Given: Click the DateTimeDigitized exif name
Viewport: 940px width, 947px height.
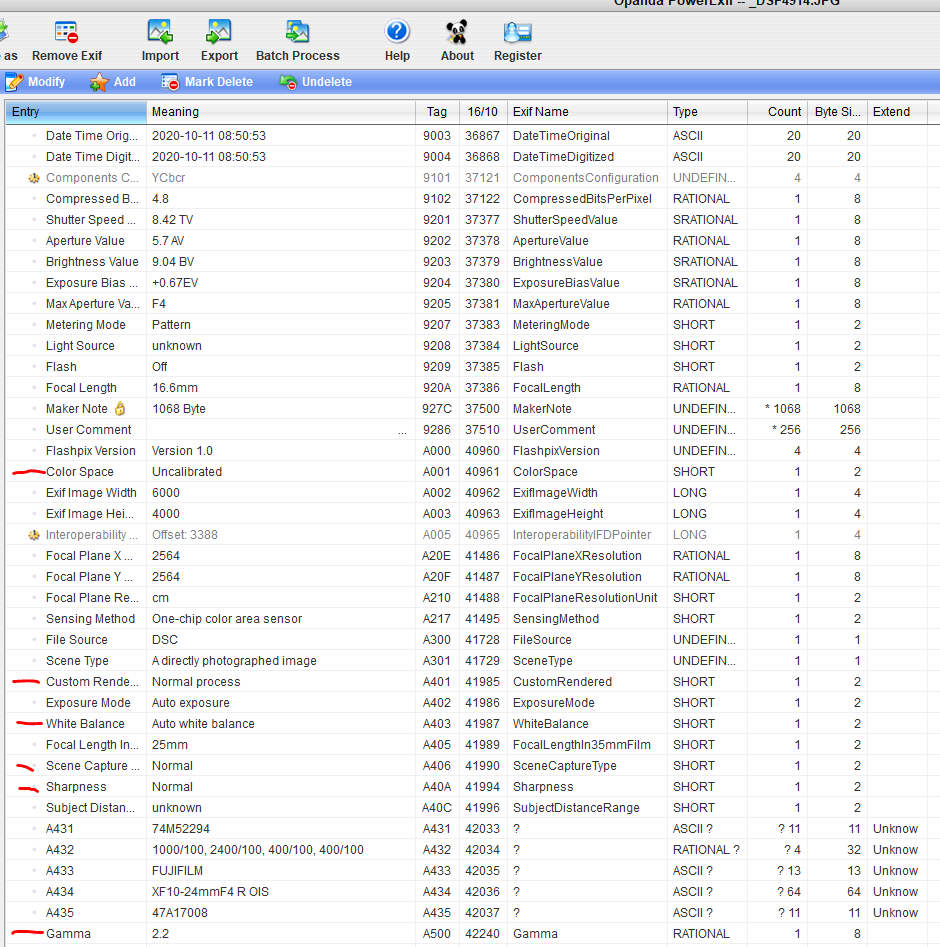Looking at the screenshot, I should click(564, 157).
